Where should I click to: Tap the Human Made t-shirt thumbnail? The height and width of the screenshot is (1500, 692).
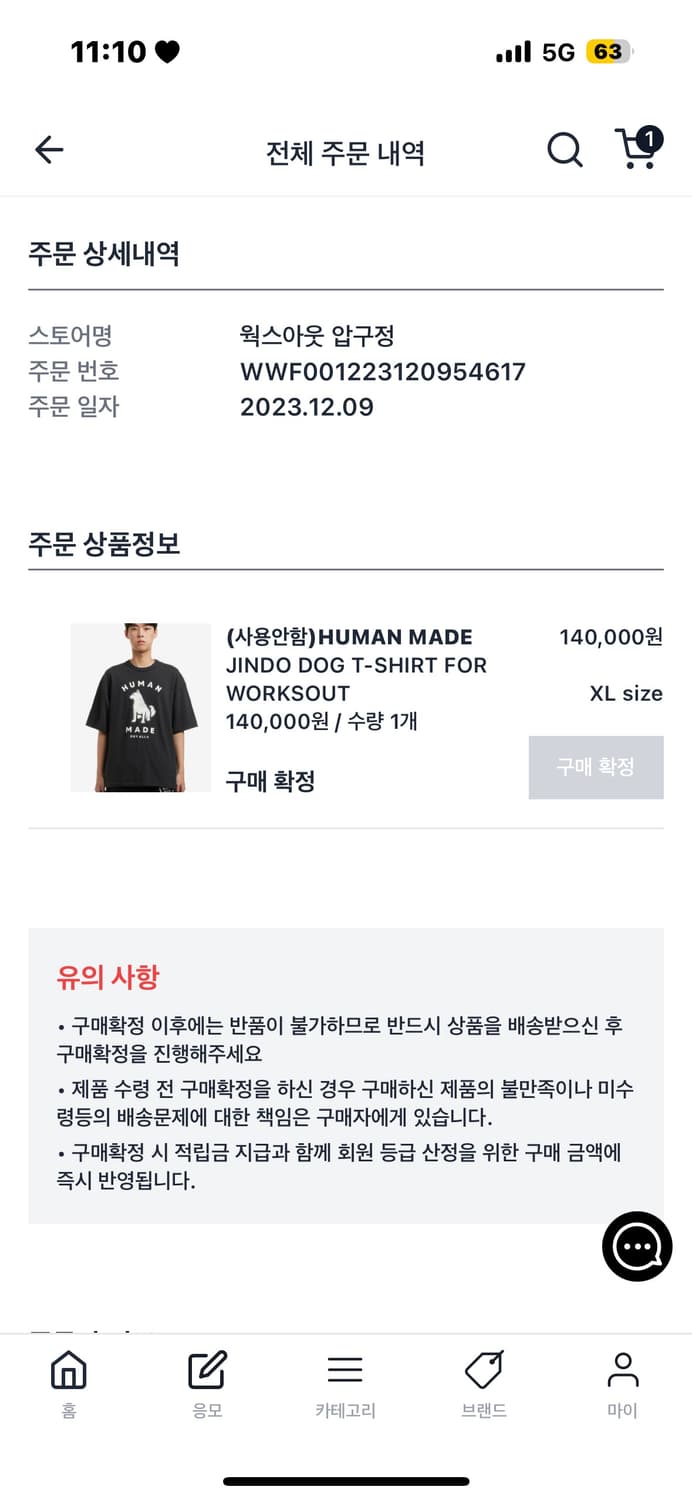141,708
